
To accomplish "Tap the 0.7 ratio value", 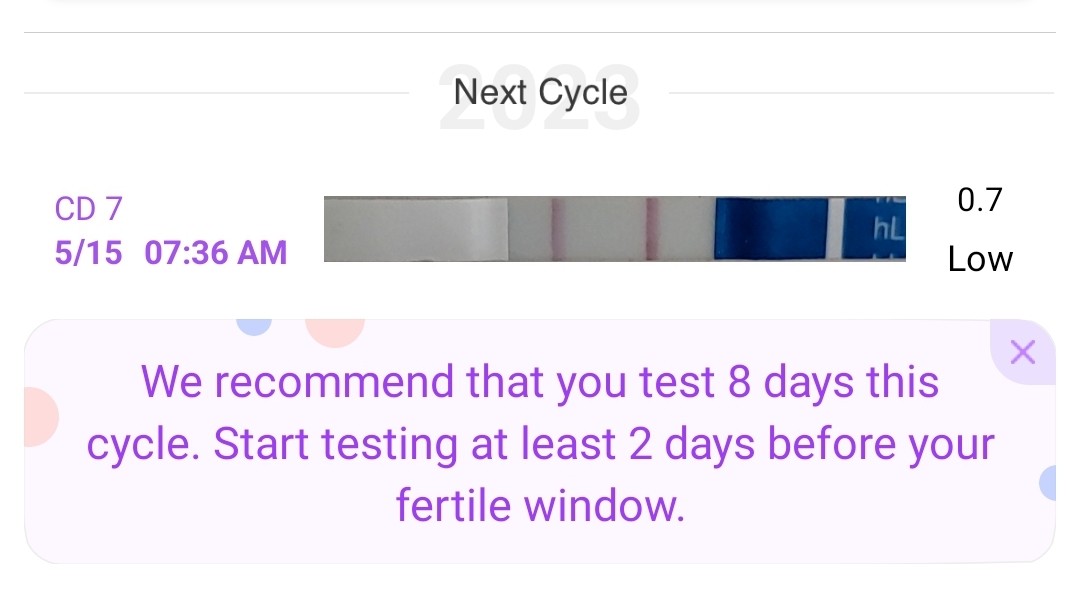I will [x=979, y=201].
